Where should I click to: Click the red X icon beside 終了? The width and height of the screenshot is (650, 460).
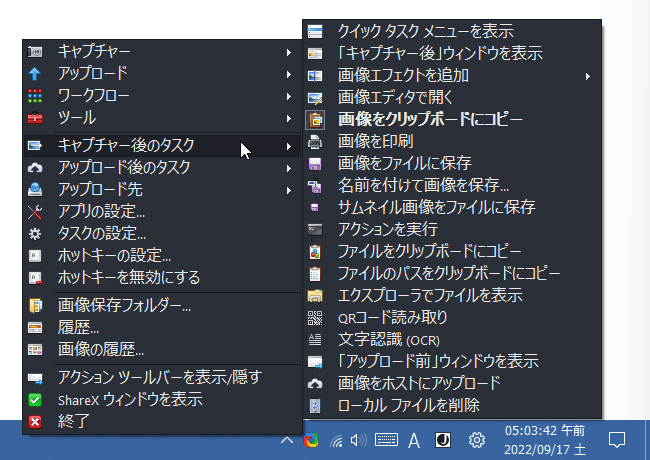(35, 422)
